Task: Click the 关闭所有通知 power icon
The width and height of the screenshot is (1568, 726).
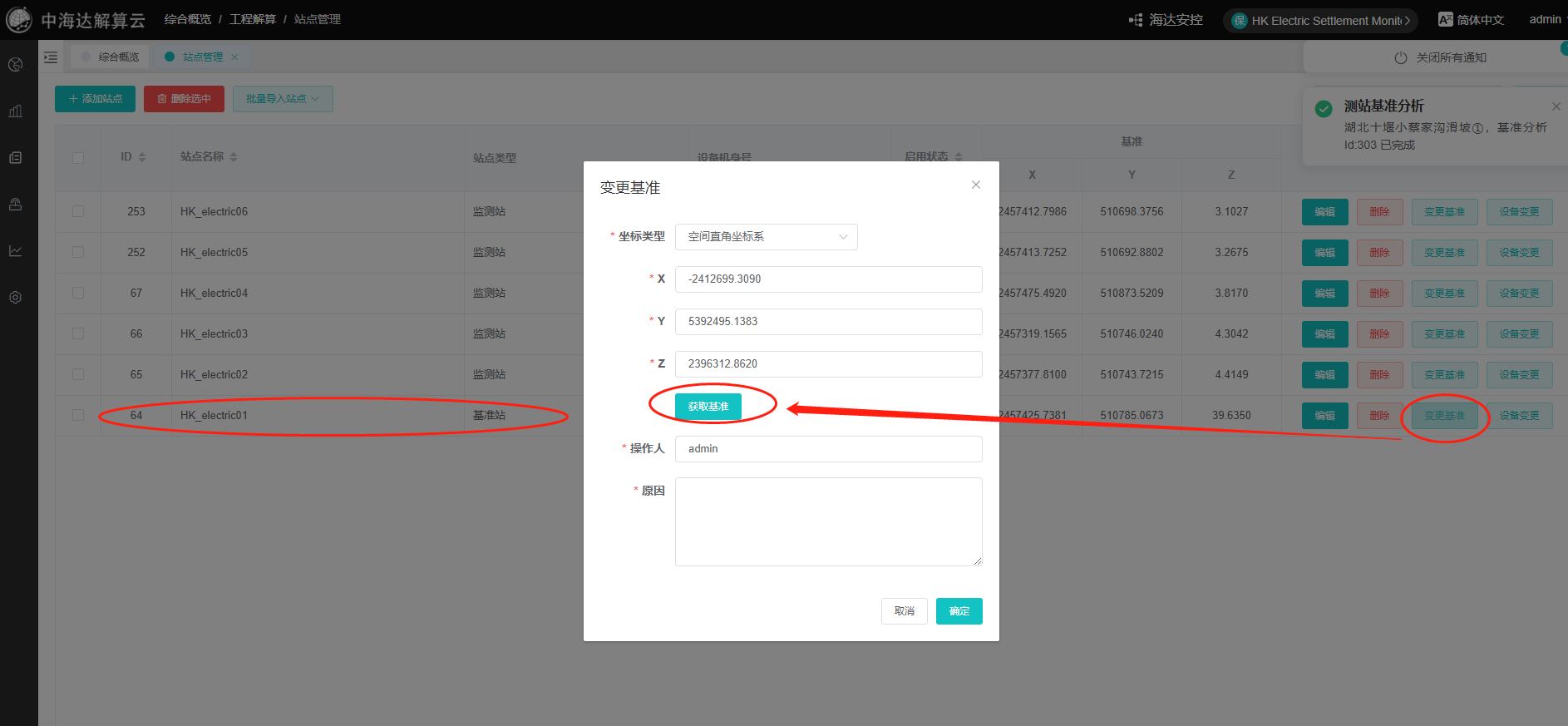Action: pyautogui.click(x=1400, y=58)
